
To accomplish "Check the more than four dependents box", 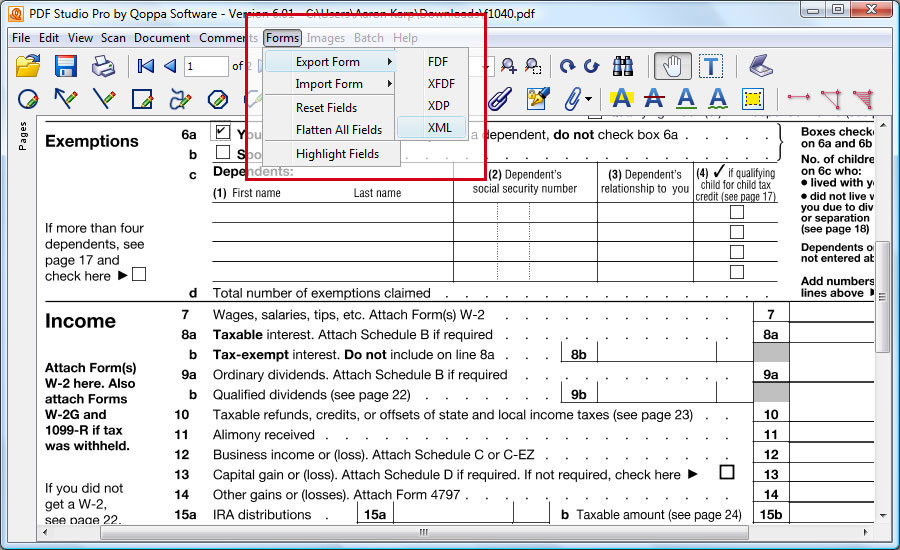I will [139, 274].
